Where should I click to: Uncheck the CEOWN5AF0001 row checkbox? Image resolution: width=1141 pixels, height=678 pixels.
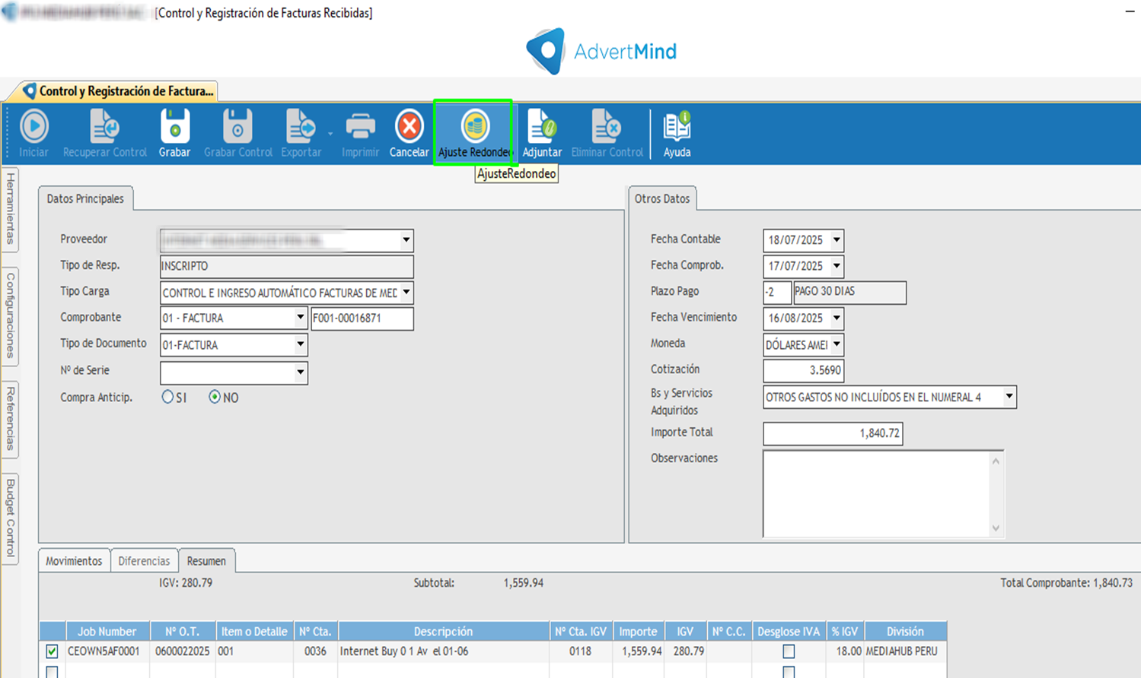[52, 651]
